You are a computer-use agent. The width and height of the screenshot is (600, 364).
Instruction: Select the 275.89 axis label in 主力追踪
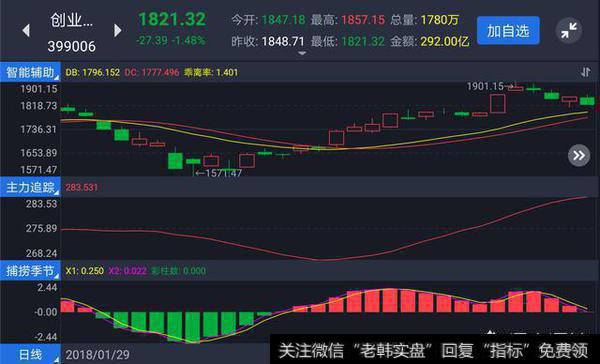point(41,229)
